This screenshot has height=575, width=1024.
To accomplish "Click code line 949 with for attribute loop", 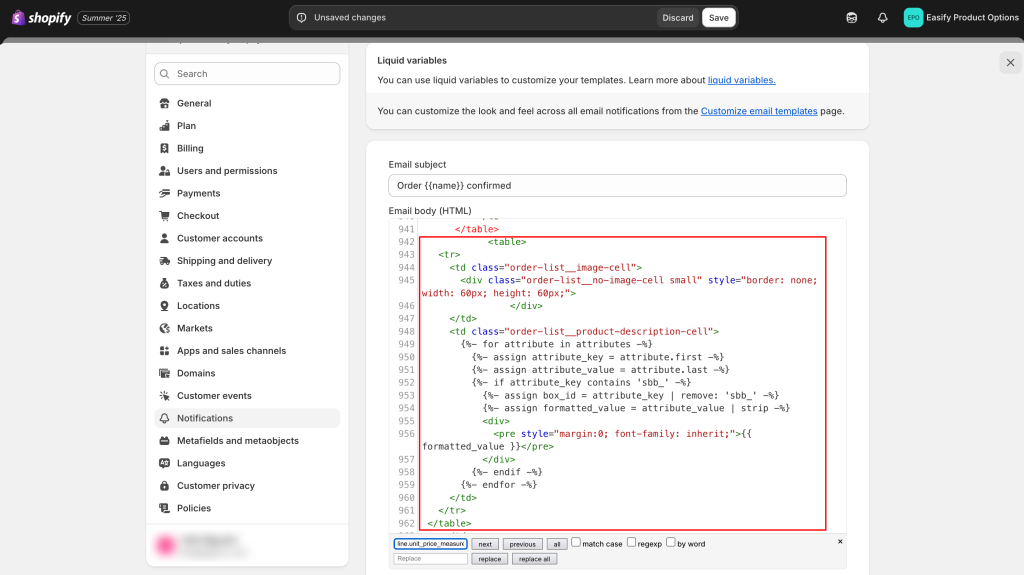I will pos(555,344).
